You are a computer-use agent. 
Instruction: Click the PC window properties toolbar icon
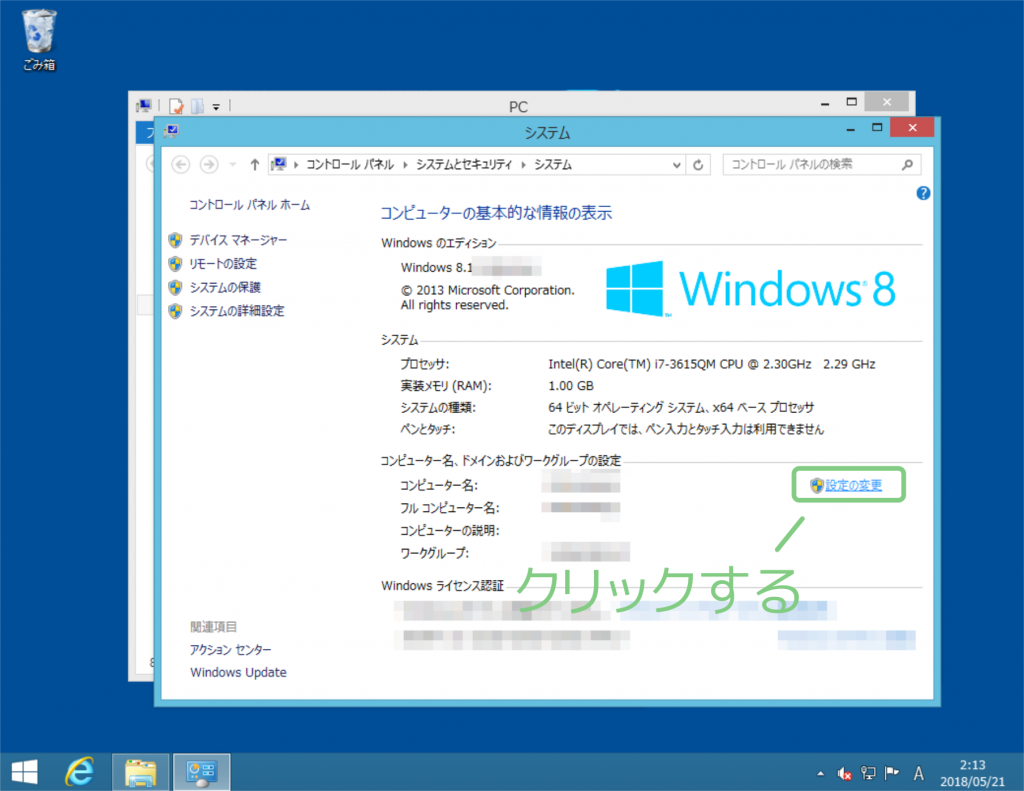(176, 106)
